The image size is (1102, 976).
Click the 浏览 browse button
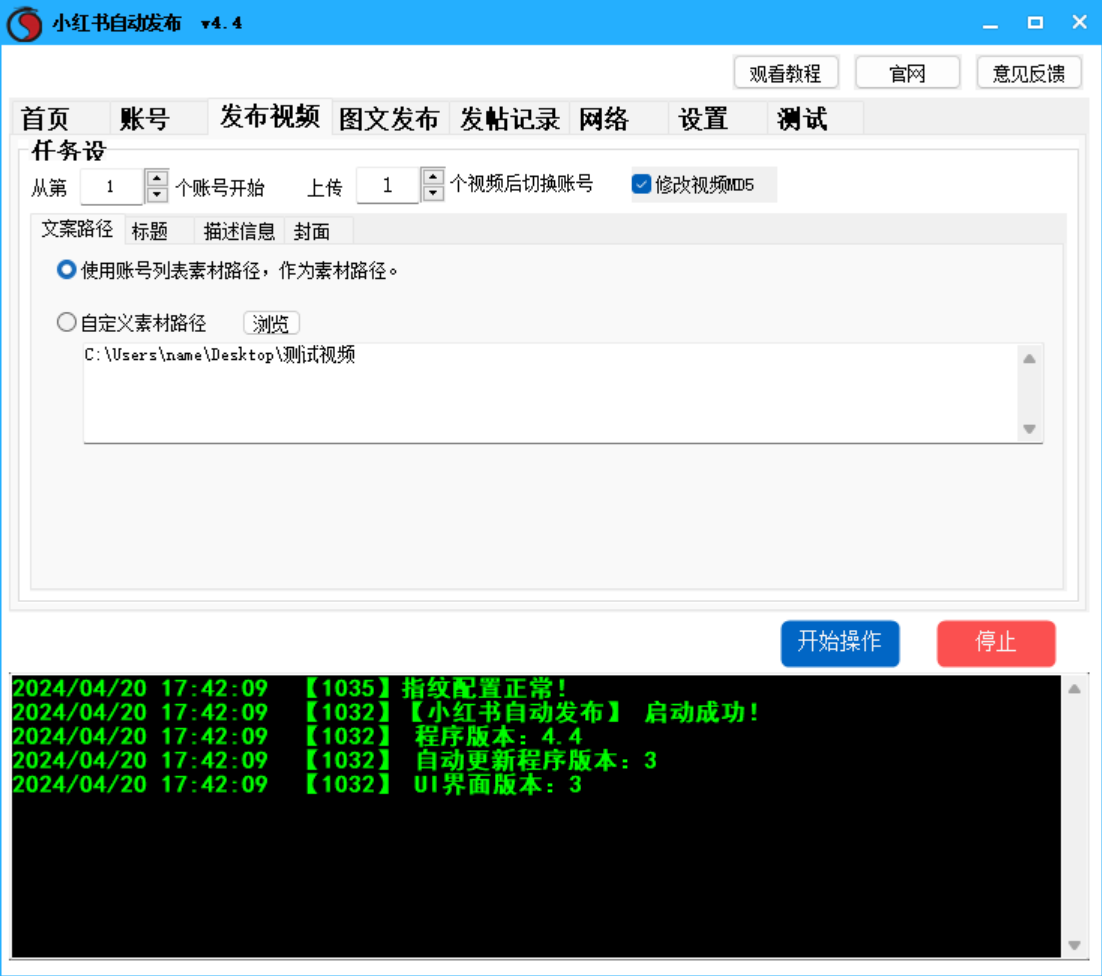(x=271, y=324)
